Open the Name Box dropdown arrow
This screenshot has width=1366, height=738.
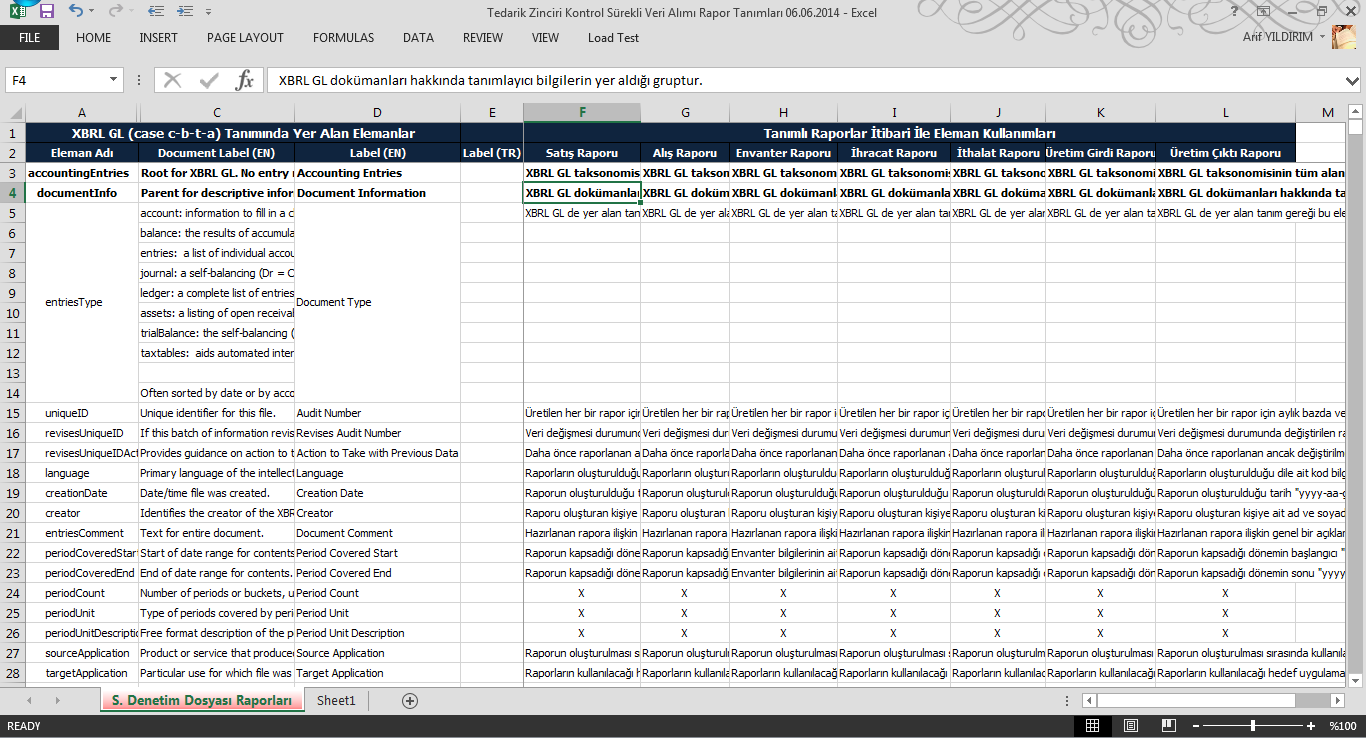point(113,80)
